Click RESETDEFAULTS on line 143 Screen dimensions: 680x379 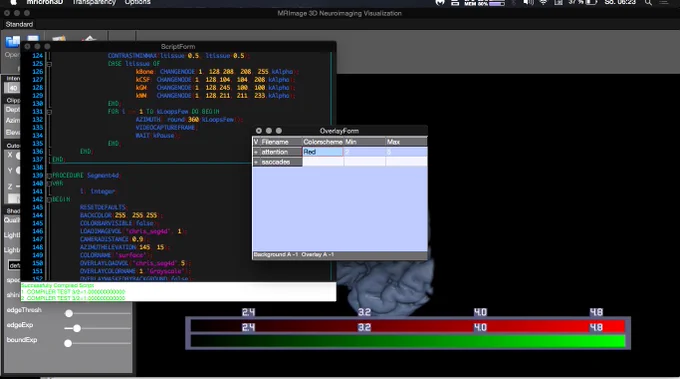[102, 207]
